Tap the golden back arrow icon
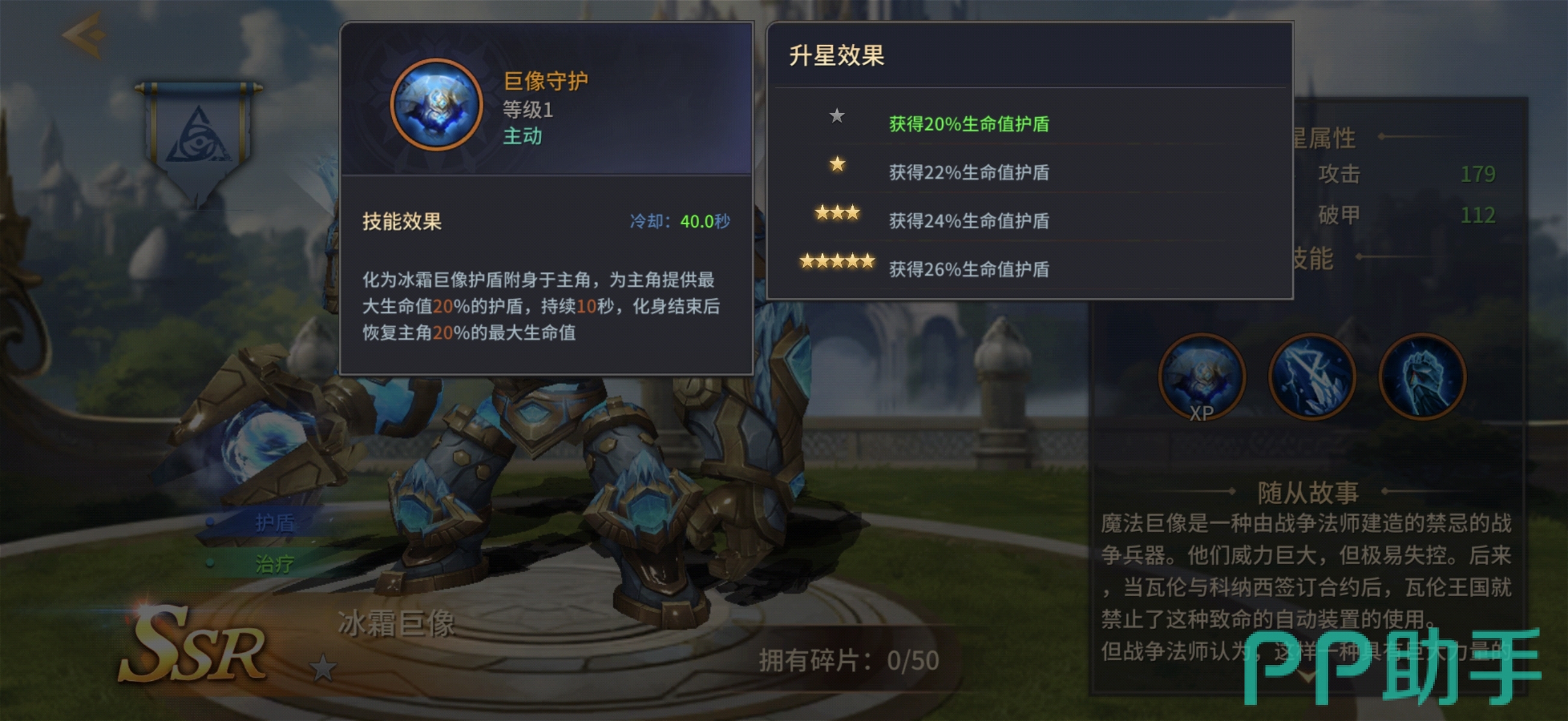Image resolution: width=1568 pixels, height=721 pixels. (85, 35)
